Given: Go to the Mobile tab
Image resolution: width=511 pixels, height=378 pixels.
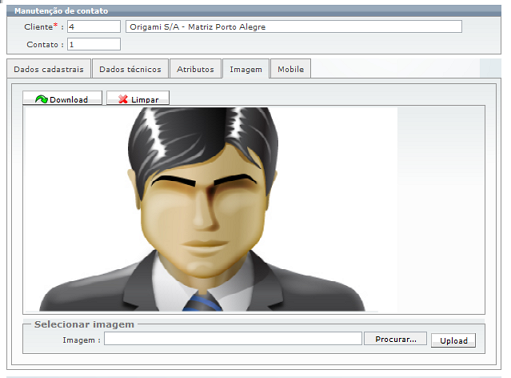Looking at the screenshot, I should point(291,69).
